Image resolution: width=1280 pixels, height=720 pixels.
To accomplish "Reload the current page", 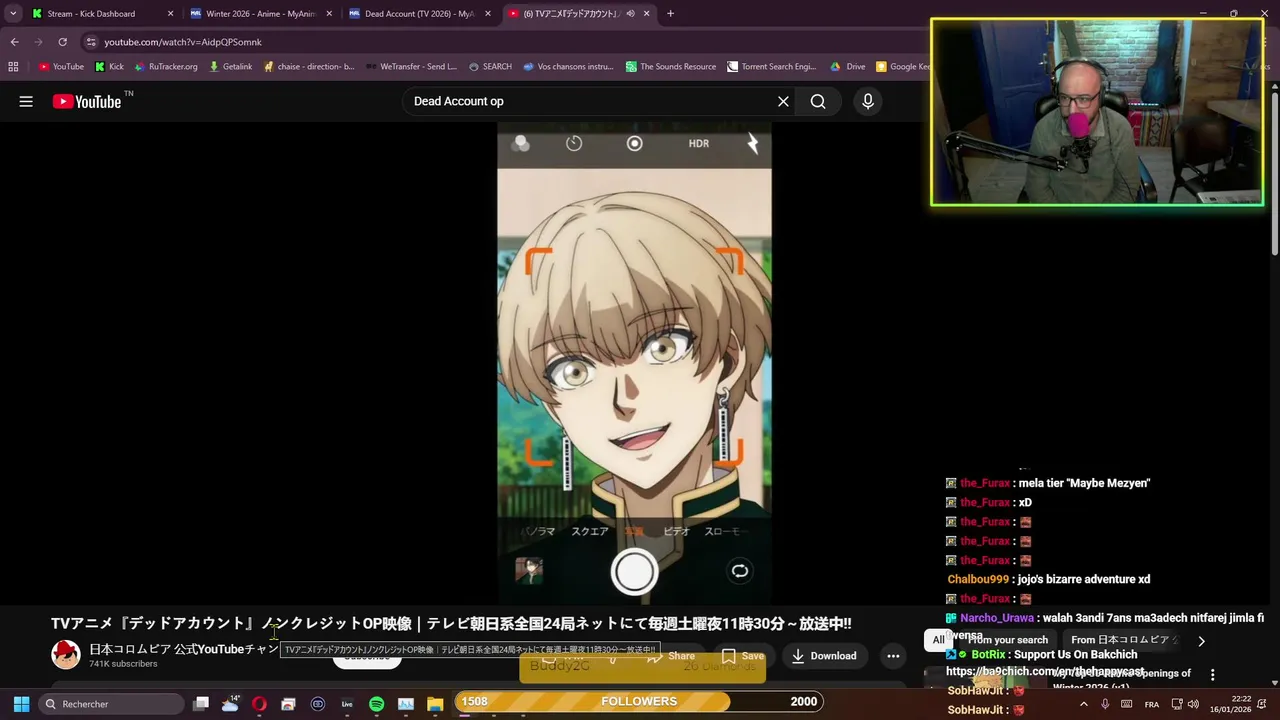I will click(x=62, y=42).
